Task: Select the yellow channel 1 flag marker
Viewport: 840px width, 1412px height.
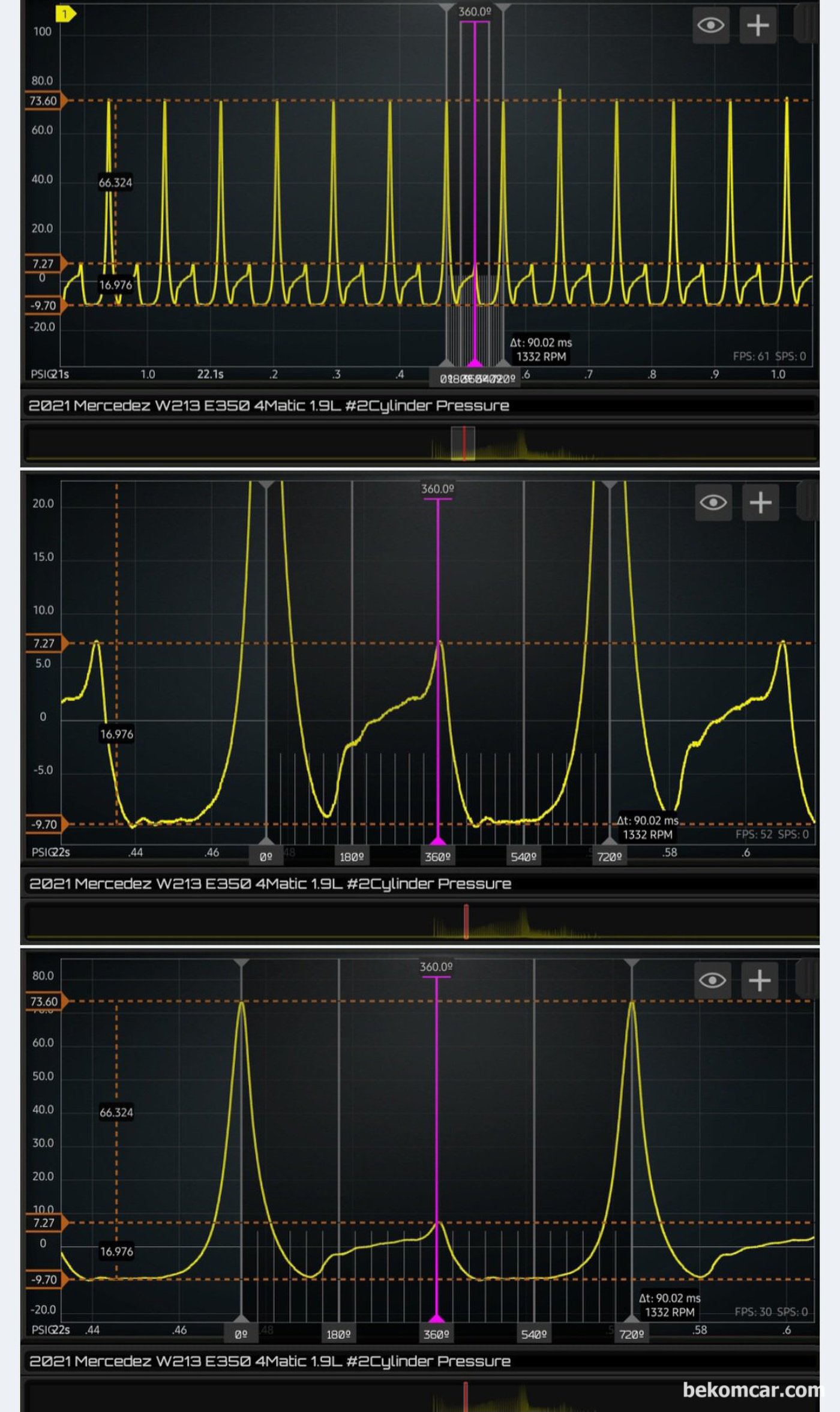Action: click(64, 14)
